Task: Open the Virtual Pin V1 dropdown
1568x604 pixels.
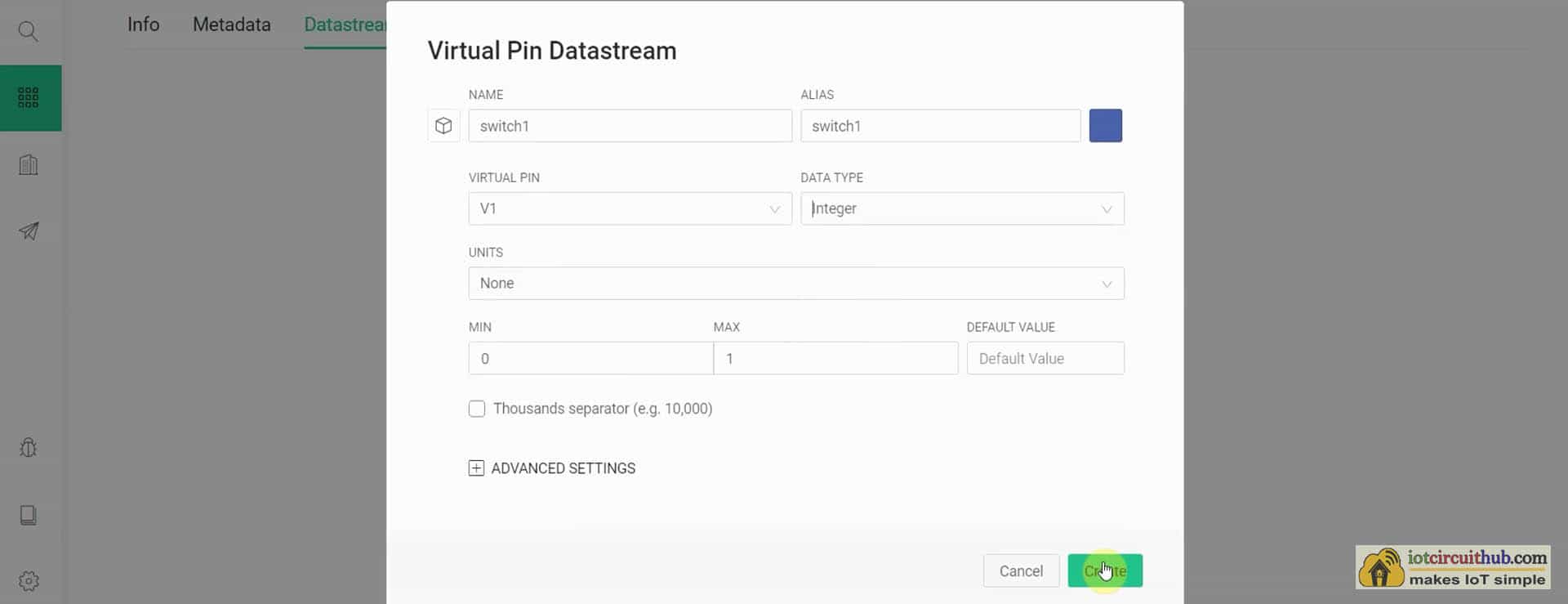Action: (630, 208)
